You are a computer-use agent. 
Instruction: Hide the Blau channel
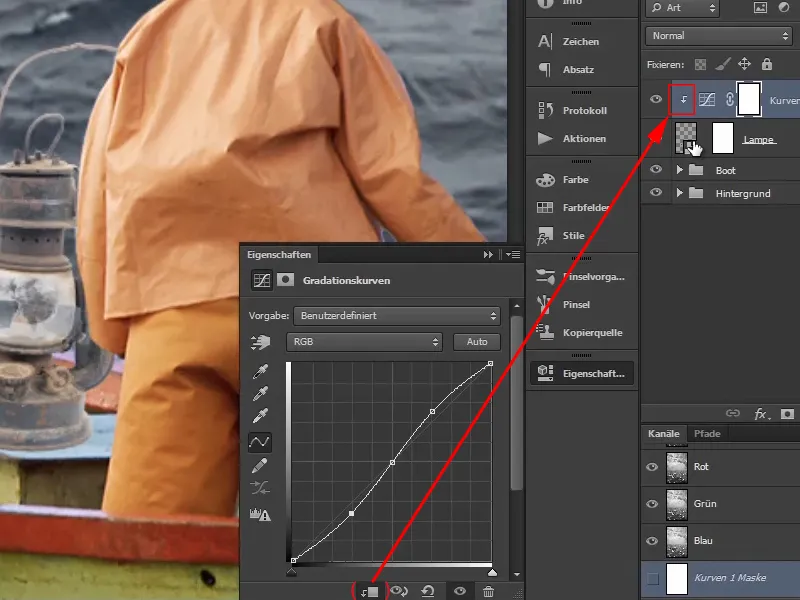pyautogui.click(x=652, y=541)
